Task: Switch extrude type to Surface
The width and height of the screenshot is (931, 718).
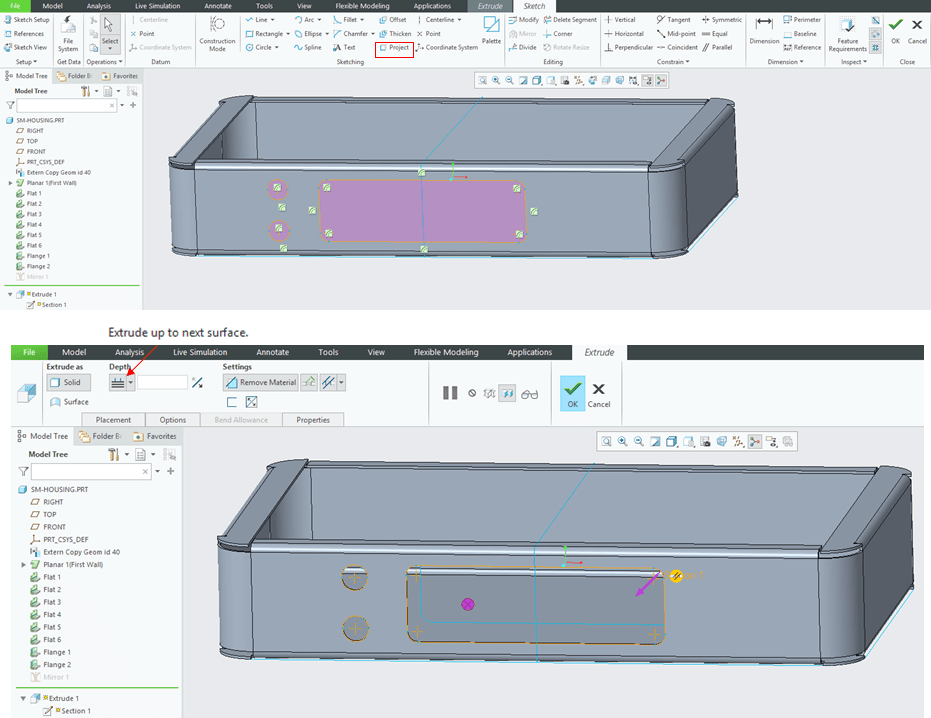Action: (68, 402)
